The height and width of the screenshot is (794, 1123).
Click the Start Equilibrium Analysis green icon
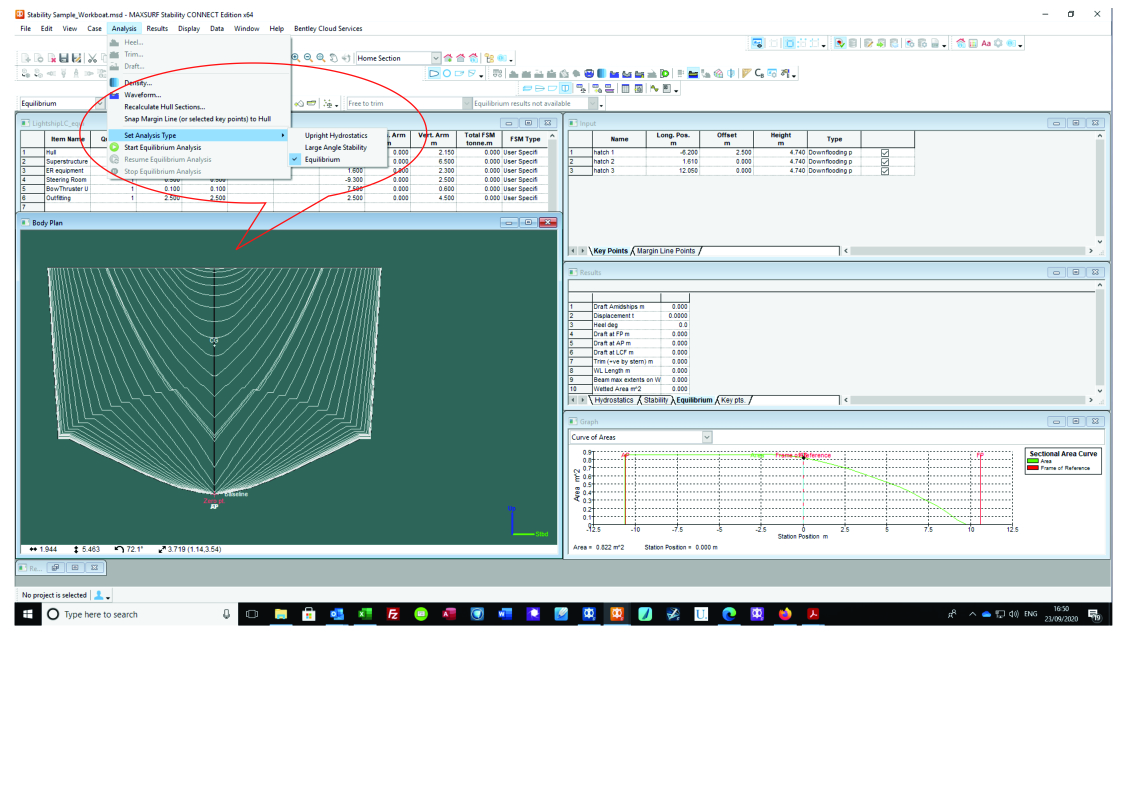tap(115, 147)
